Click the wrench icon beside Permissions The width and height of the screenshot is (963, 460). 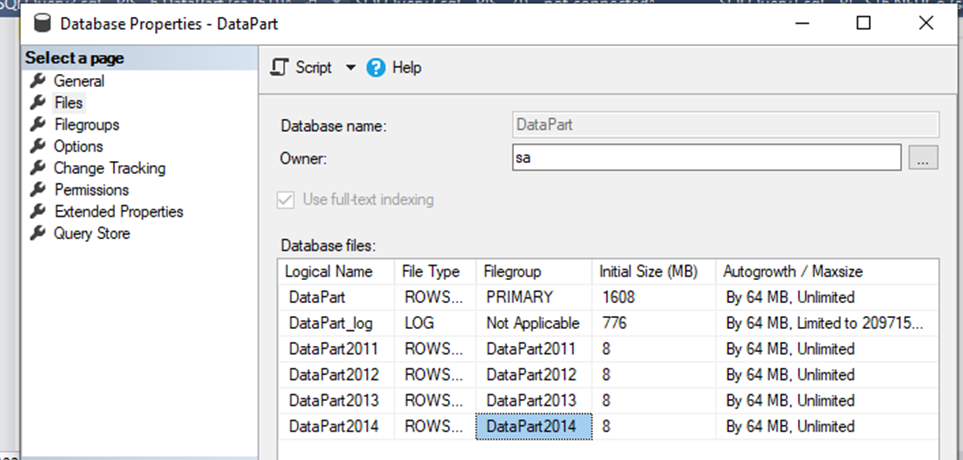[38, 190]
